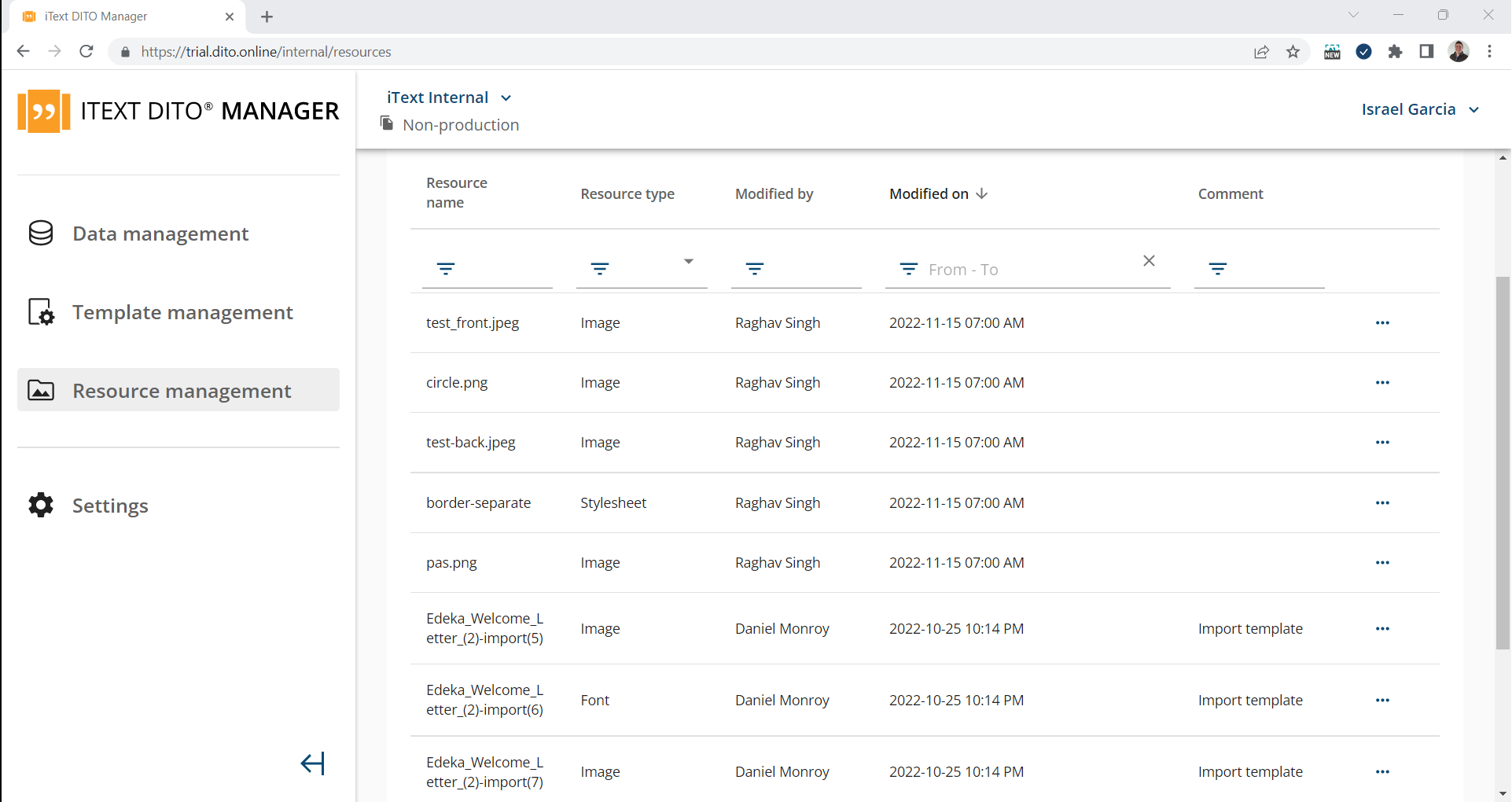Click the From - To date input field
1512x802 pixels.
pos(1014,269)
